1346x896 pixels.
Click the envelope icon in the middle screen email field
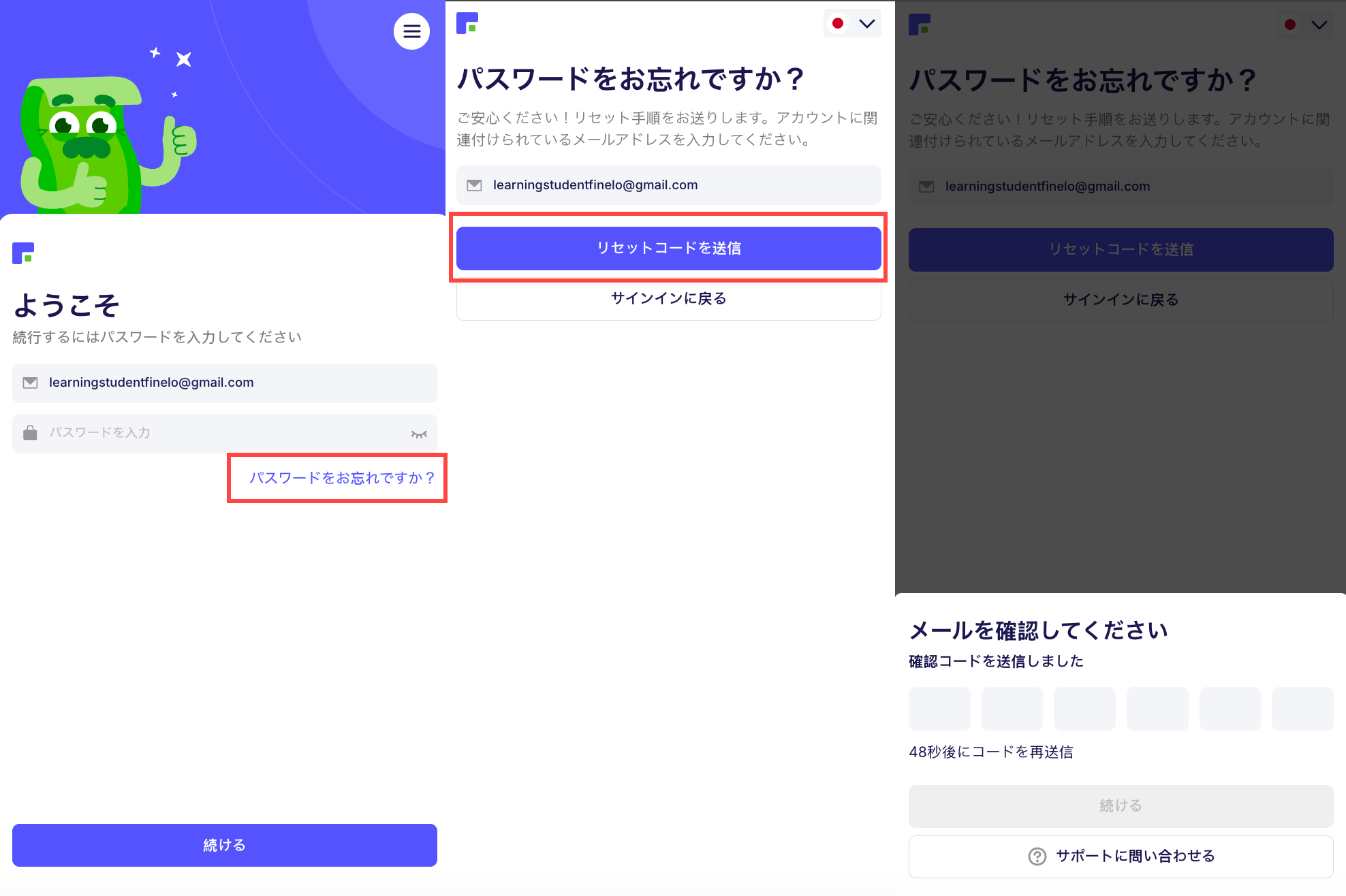[x=474, y=185]
